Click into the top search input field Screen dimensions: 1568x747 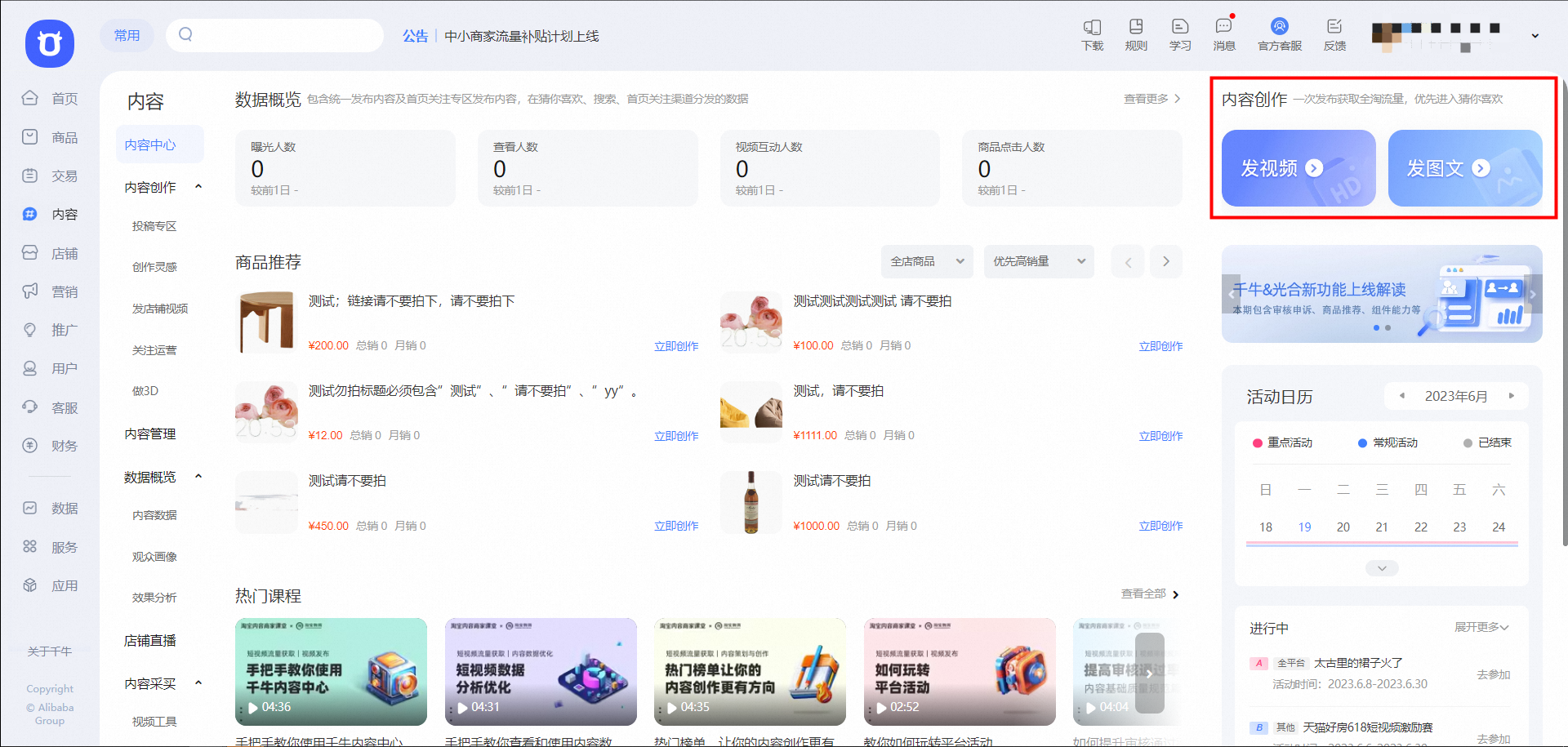click(274, 35)
